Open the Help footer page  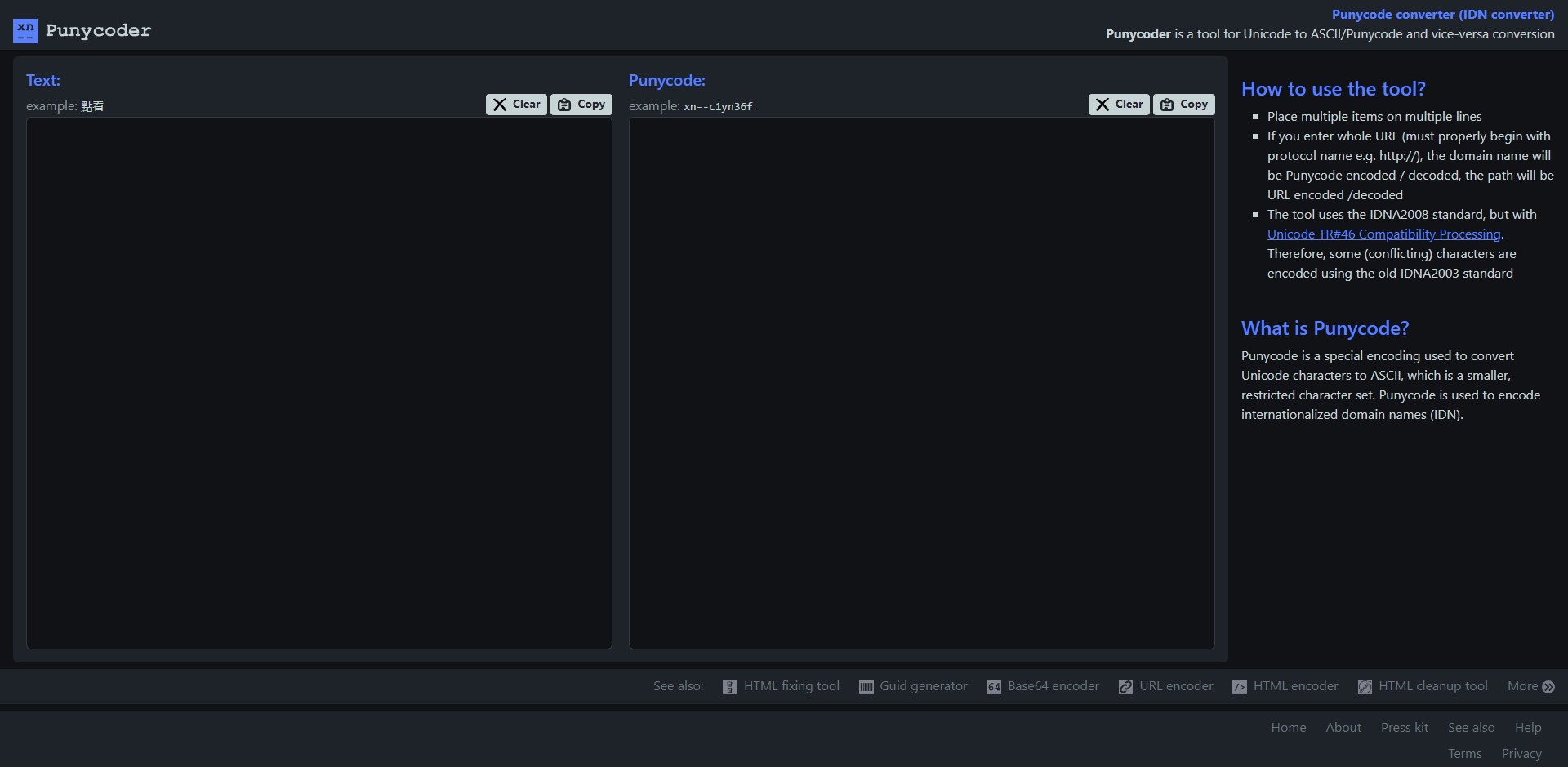tap(1528, 727)
